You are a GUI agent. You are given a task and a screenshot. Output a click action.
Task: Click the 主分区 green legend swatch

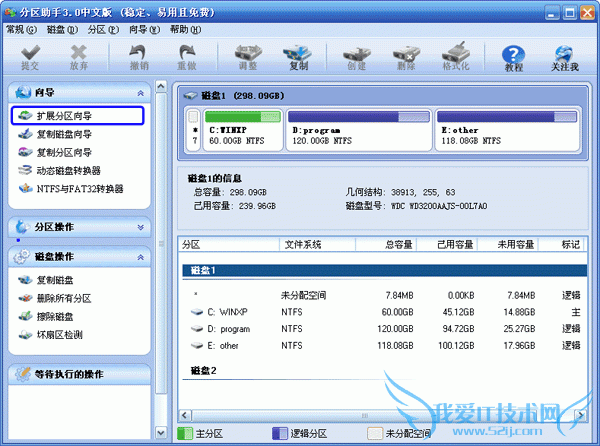tap(185, 433)
